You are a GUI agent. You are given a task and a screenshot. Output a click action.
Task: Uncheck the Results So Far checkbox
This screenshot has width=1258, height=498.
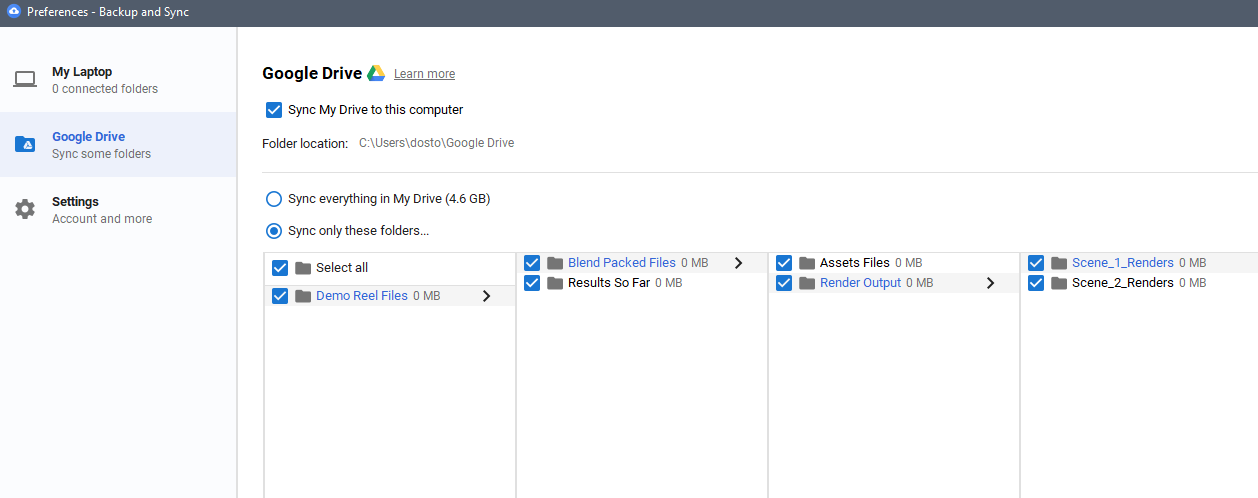[x=532, y=283]
